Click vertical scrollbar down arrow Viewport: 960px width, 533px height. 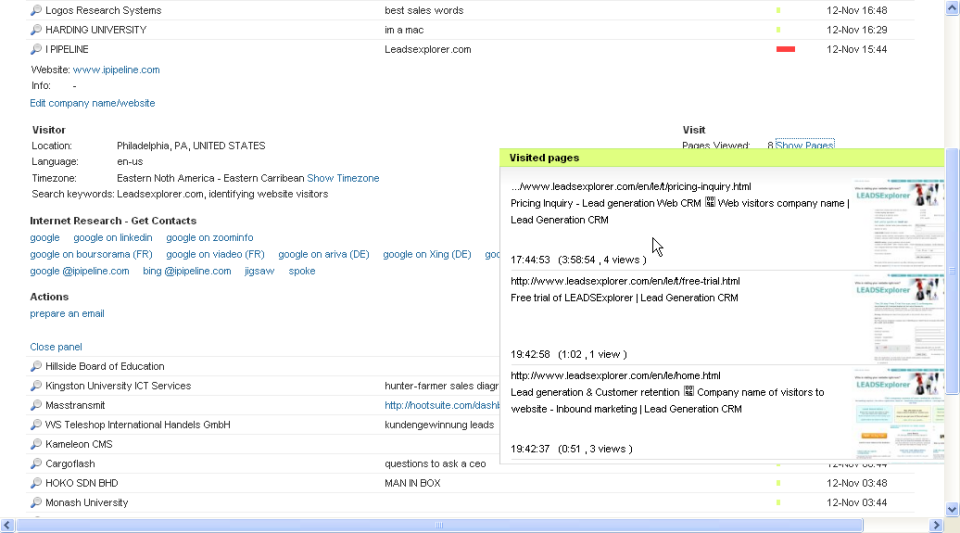coord(952,509)
